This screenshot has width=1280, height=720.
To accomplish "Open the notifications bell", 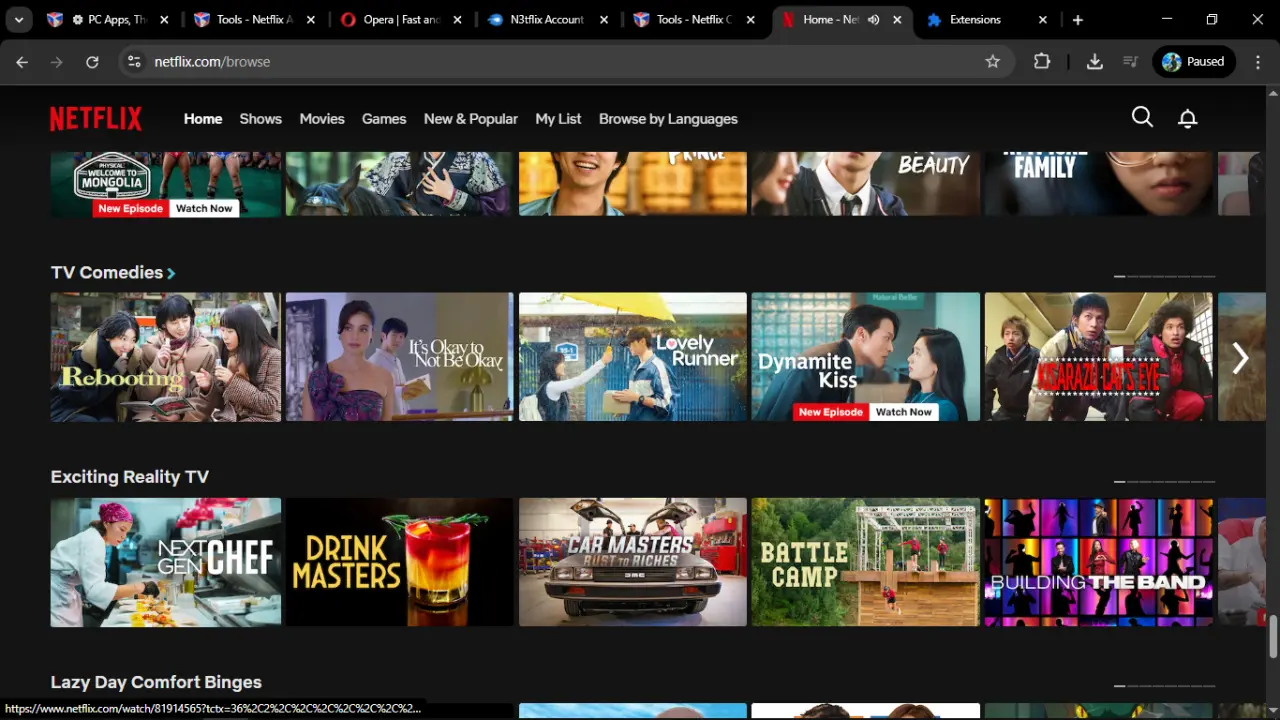I will point(1188,118).
